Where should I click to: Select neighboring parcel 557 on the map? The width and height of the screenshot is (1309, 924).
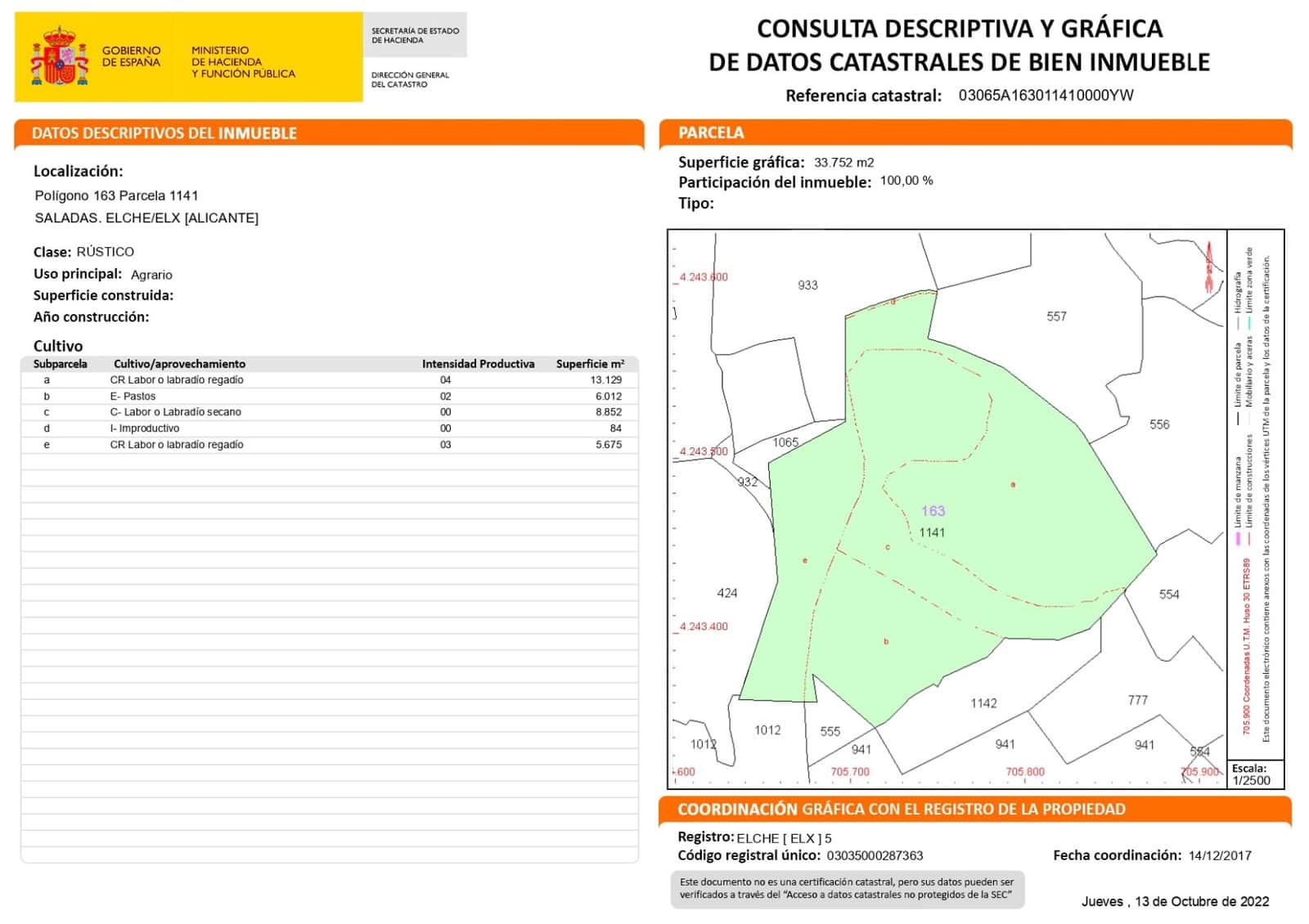point(1059,315)
